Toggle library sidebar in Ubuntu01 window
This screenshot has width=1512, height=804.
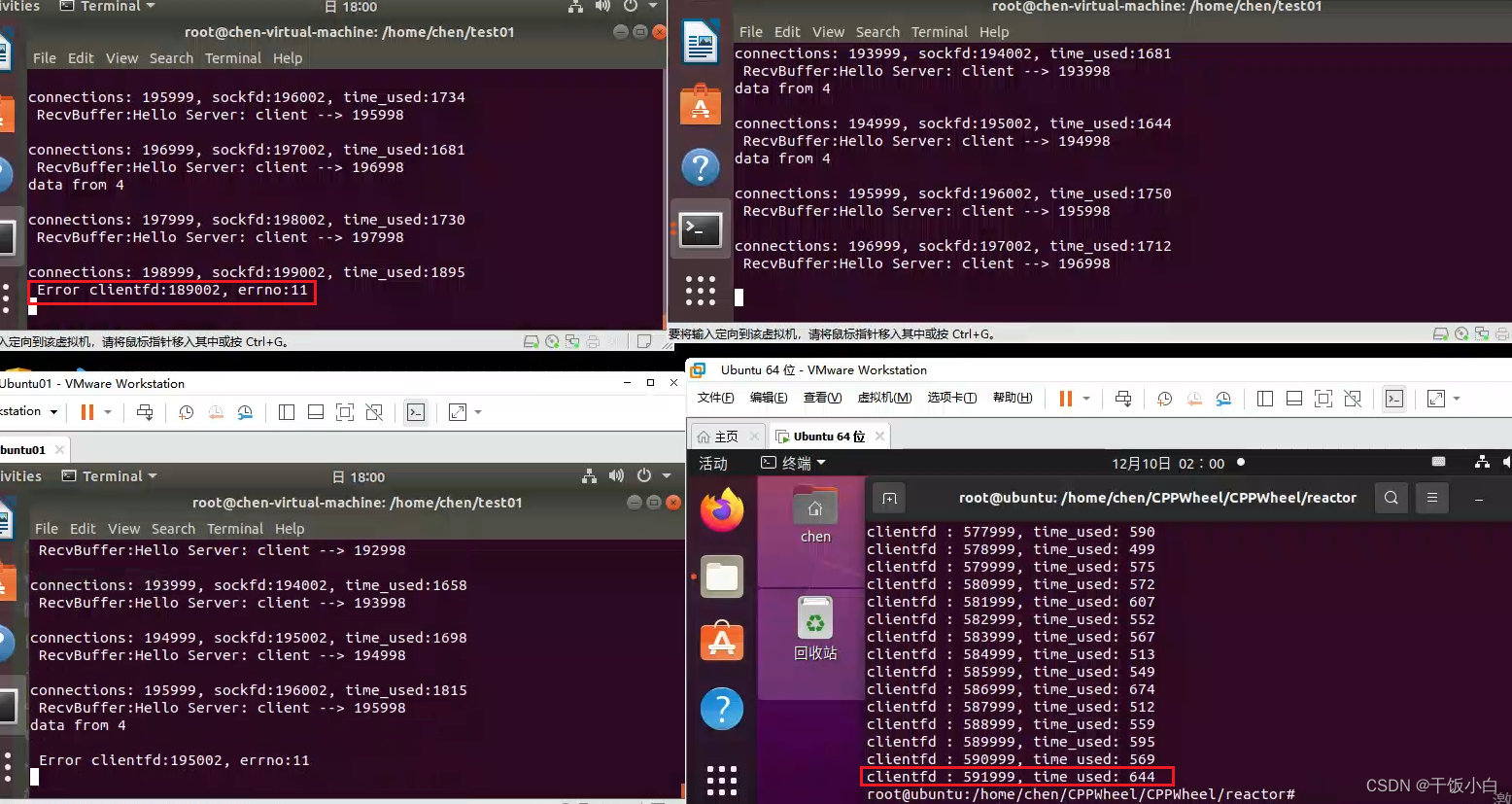pos(287,412)
